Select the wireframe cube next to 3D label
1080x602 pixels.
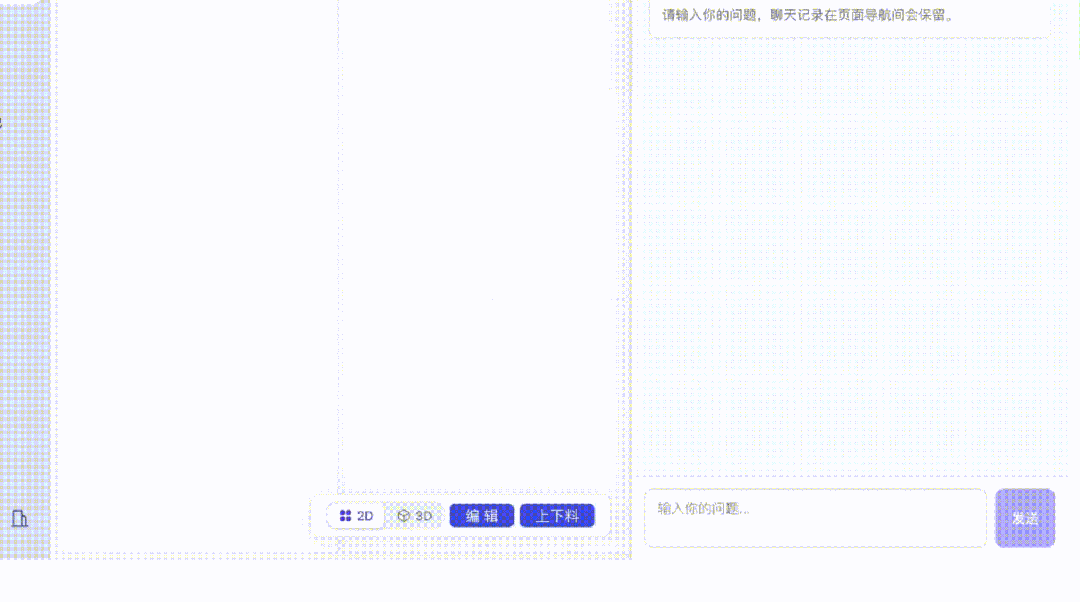(x=402, y=516)
